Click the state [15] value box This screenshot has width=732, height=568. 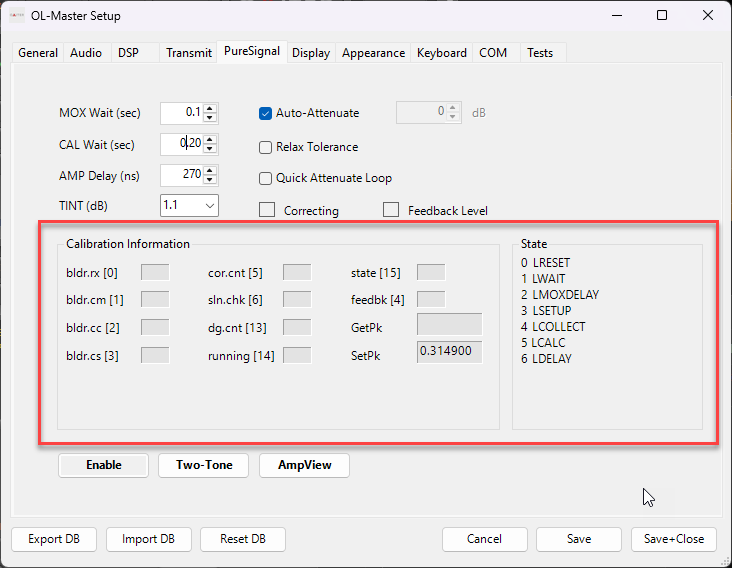(431, 272)
